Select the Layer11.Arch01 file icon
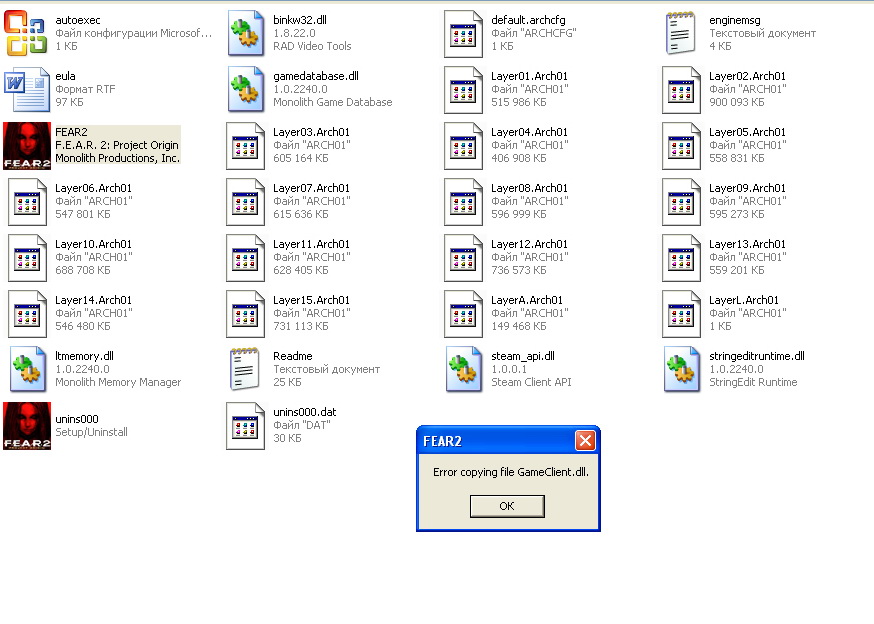Image resolution: width=874 pixels, height=624 pixels. (x=245, y=258)
